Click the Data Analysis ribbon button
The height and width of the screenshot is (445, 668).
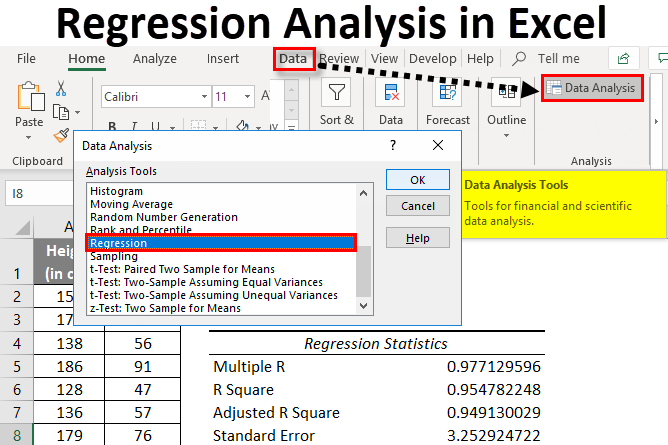(589, 88)
